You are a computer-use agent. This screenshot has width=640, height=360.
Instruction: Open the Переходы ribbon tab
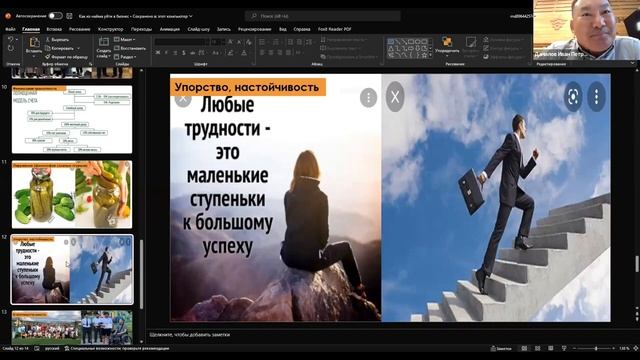(141, 29)
